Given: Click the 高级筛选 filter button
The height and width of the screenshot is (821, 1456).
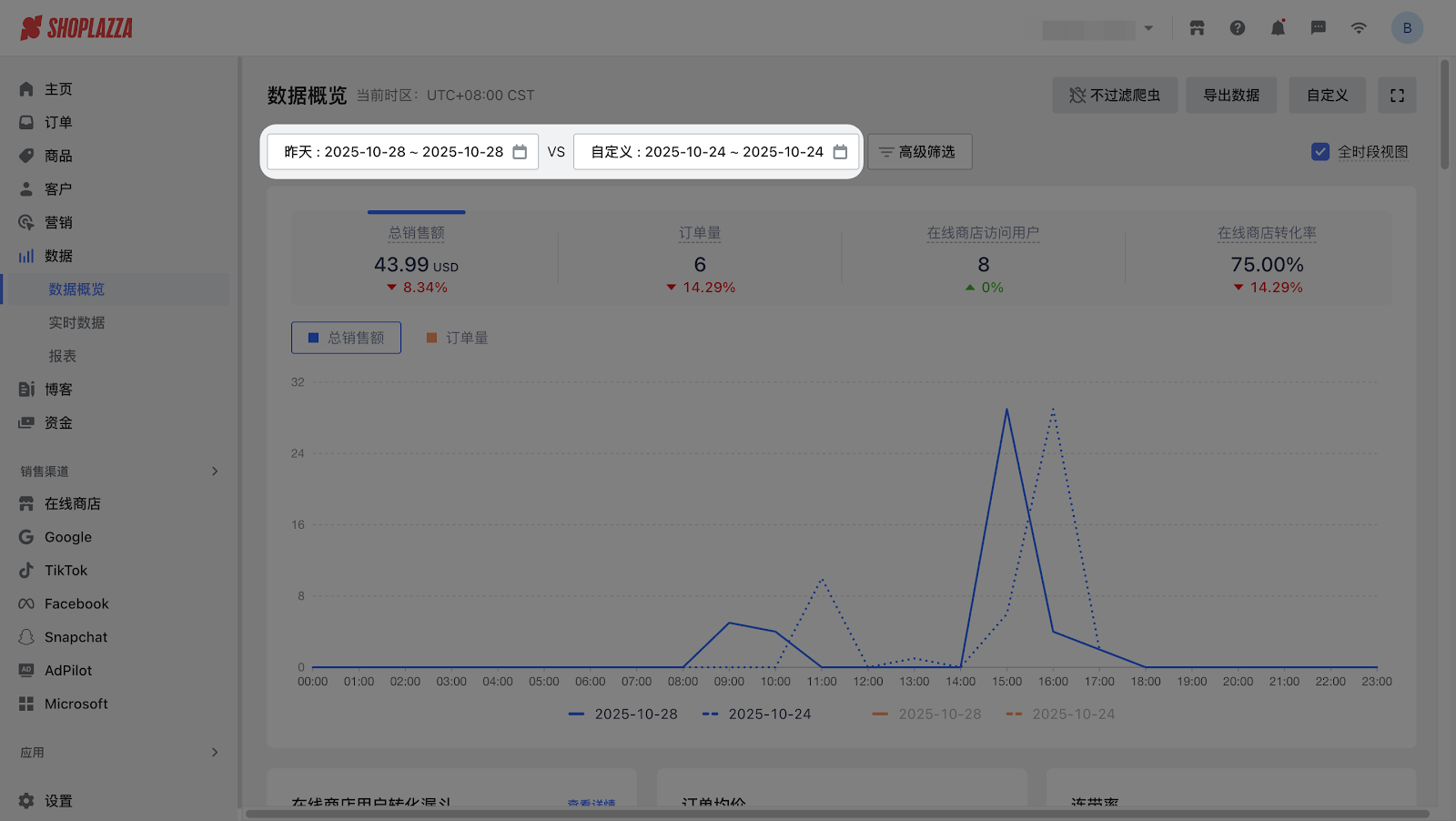Looking at the screenshot, I should [919, 152].
